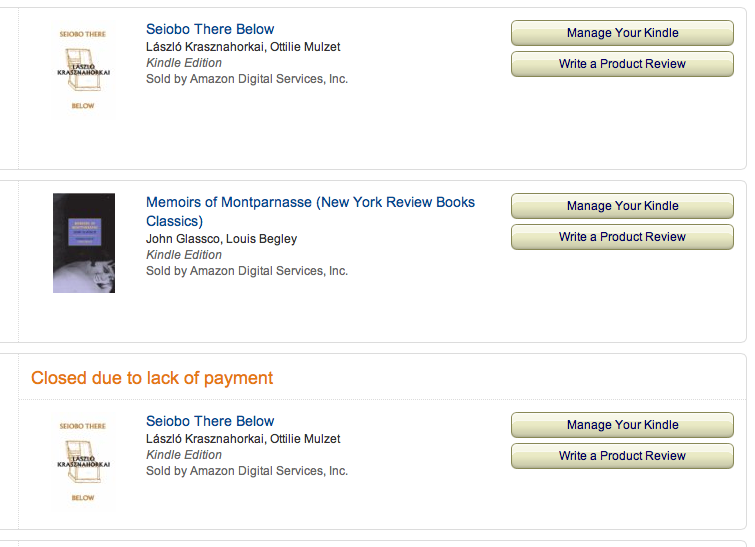
Task: Open the Memoirs of Montparnasse cover image
Action: (84, 243)
